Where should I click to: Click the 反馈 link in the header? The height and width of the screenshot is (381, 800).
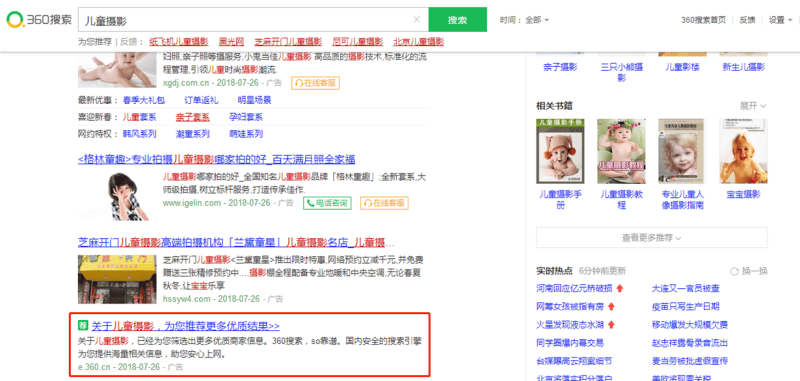(747, 20)
